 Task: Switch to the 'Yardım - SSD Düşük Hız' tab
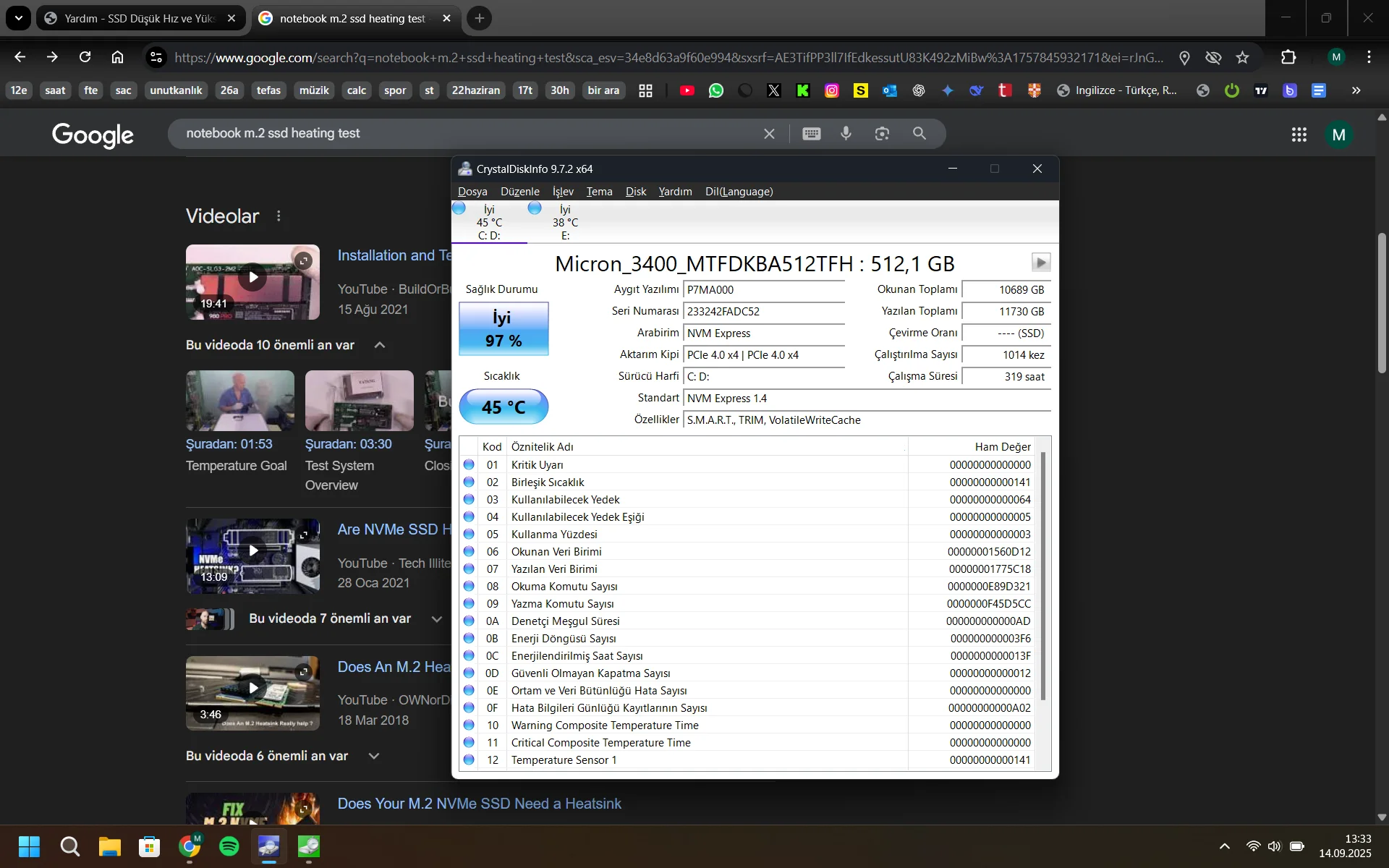[130, 18]
